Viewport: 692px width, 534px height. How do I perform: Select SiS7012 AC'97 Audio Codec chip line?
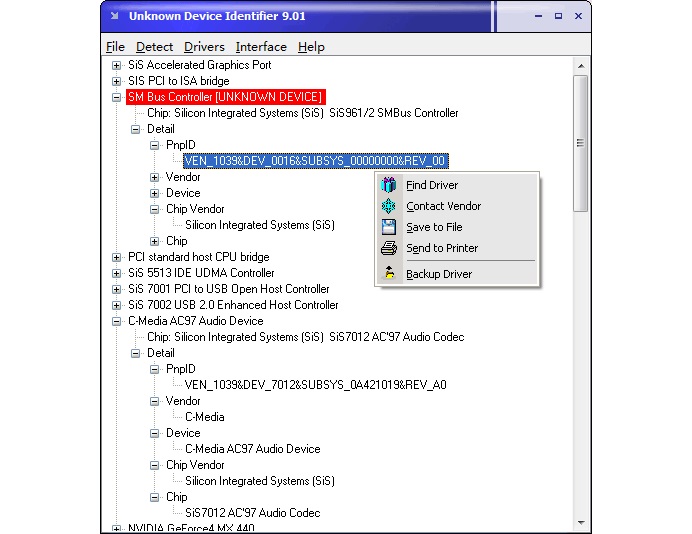[x=305, y=337]
